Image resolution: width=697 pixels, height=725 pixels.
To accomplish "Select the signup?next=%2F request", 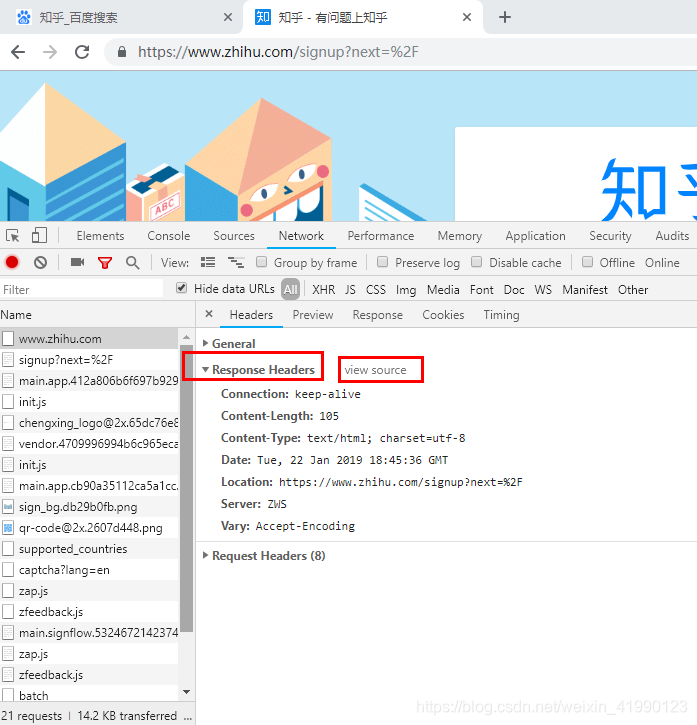I will point(90,360).
